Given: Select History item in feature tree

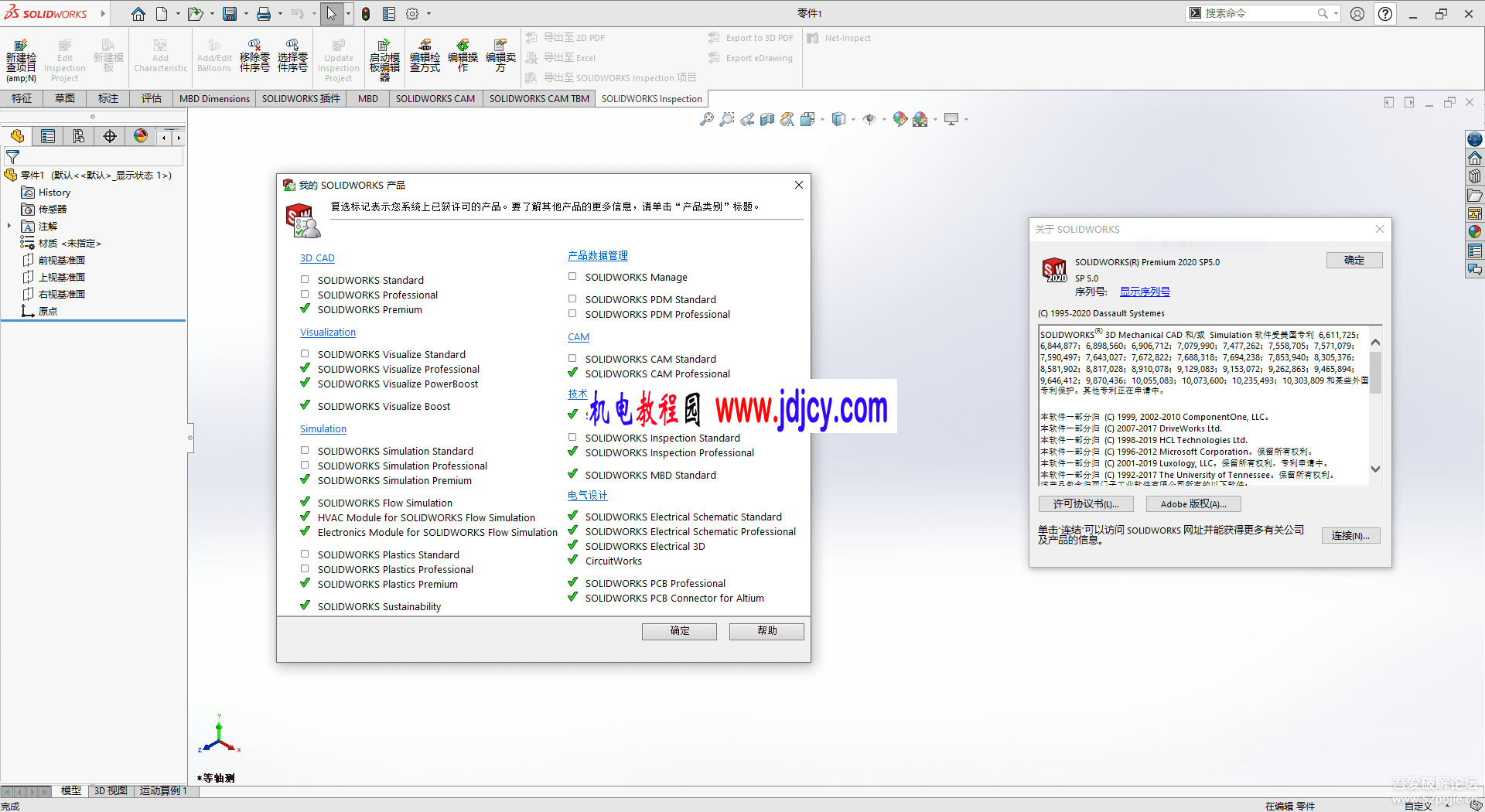Looking at the screenshot, I should (x=54, y=193).
